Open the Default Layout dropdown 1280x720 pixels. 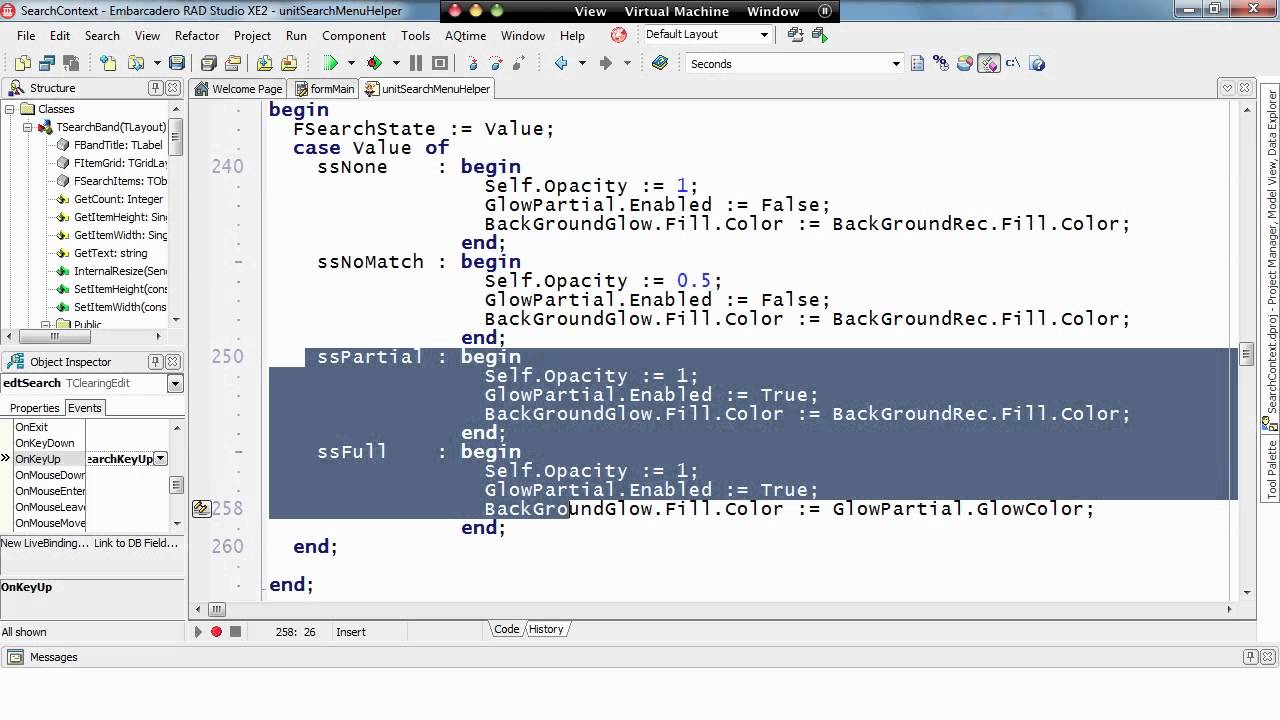[764, 34]
